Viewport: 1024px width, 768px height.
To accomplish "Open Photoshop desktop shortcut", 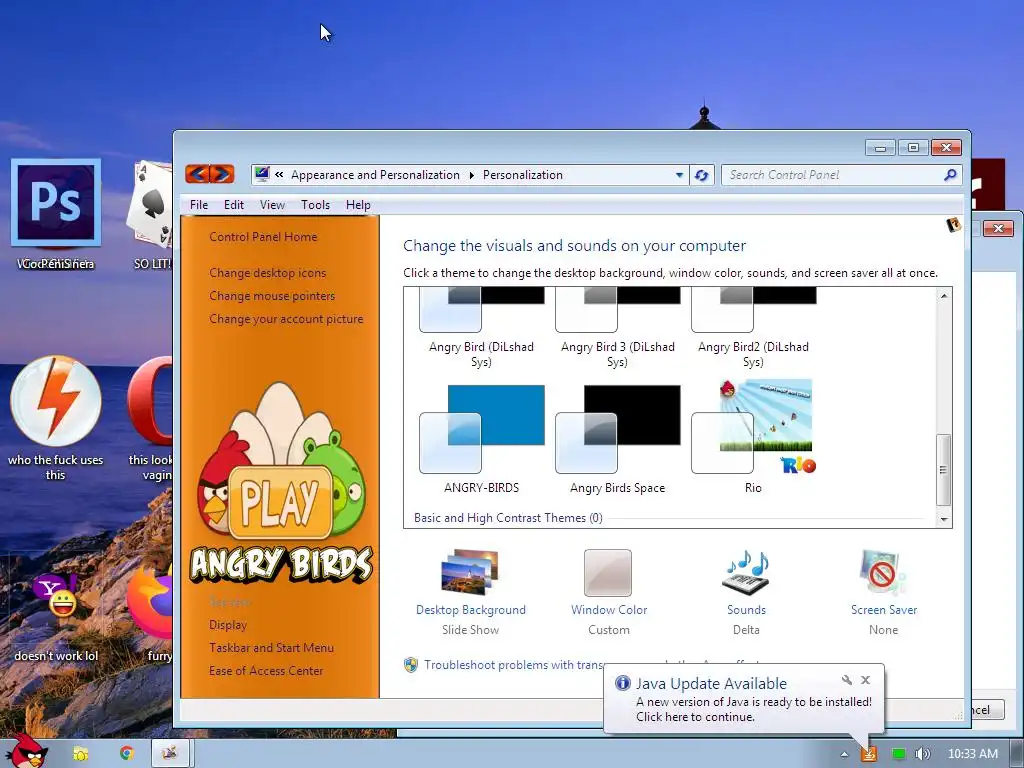I will pyautogui.click(x=56, y=202).
